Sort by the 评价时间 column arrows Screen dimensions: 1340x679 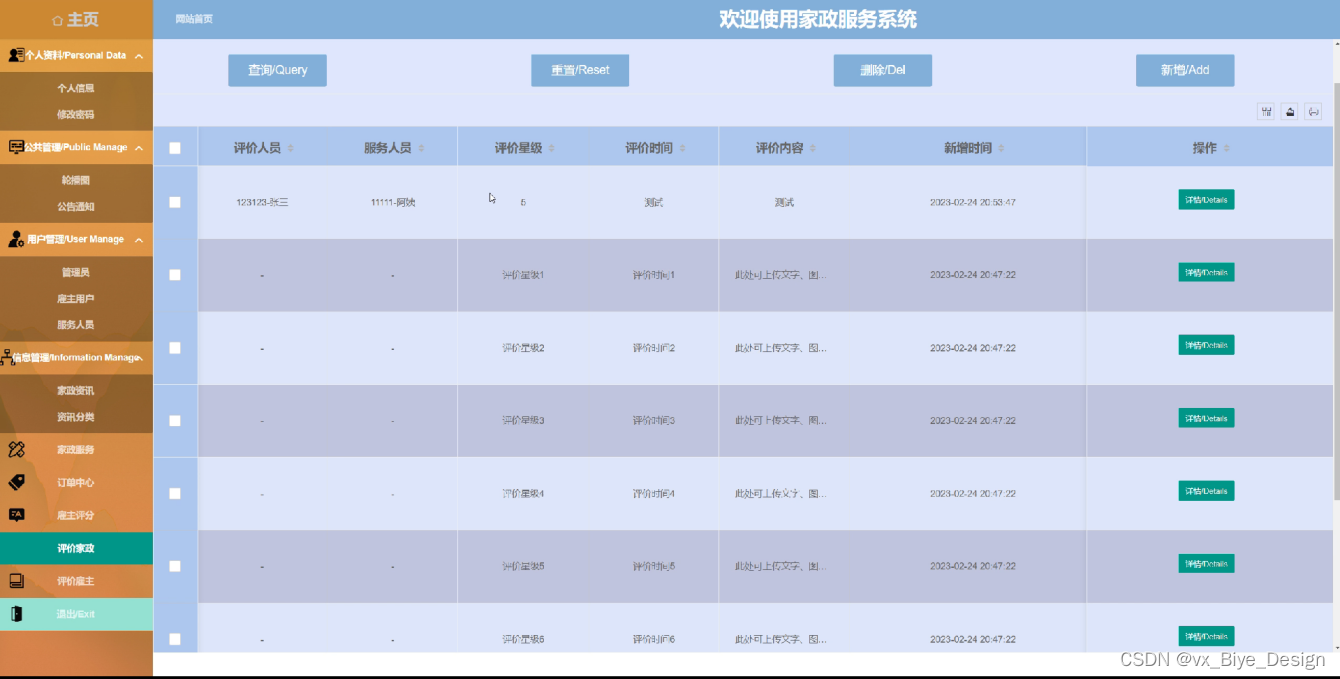point(682,148)
